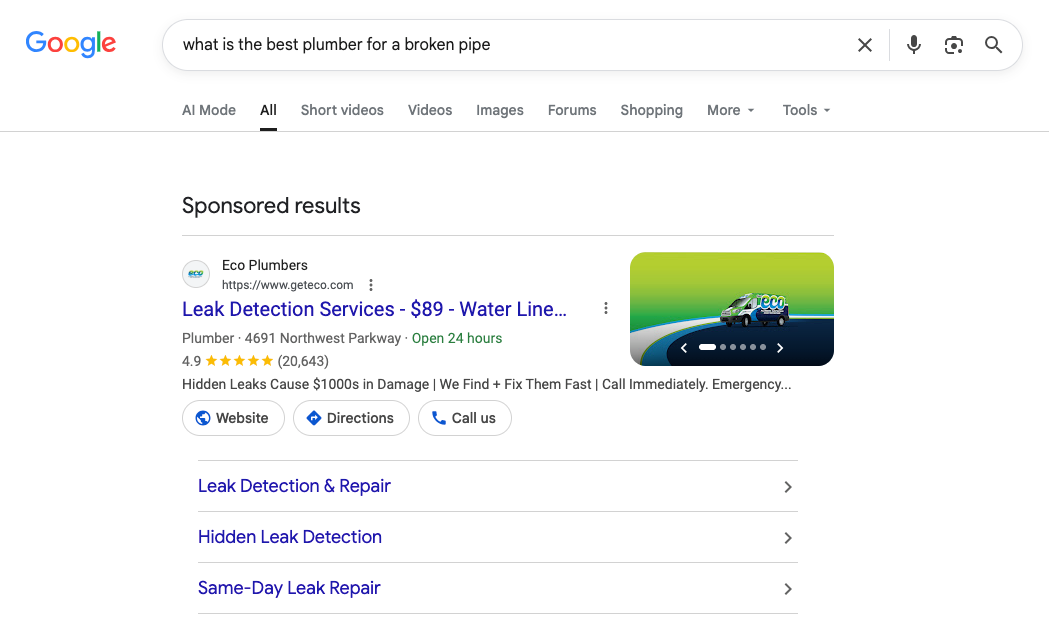This screenshot has width=1049, height=638.
Task: Click the Hidden Leaks Cause $1000s description text
Action: tap(486, 385)
